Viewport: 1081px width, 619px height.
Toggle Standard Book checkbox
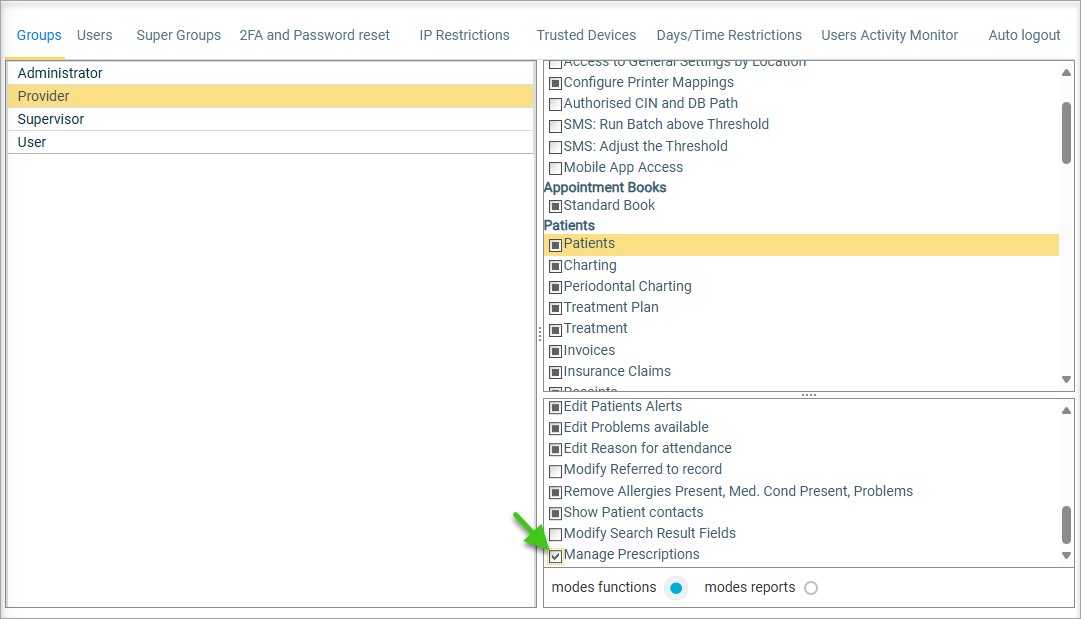[x=555, y=206]
